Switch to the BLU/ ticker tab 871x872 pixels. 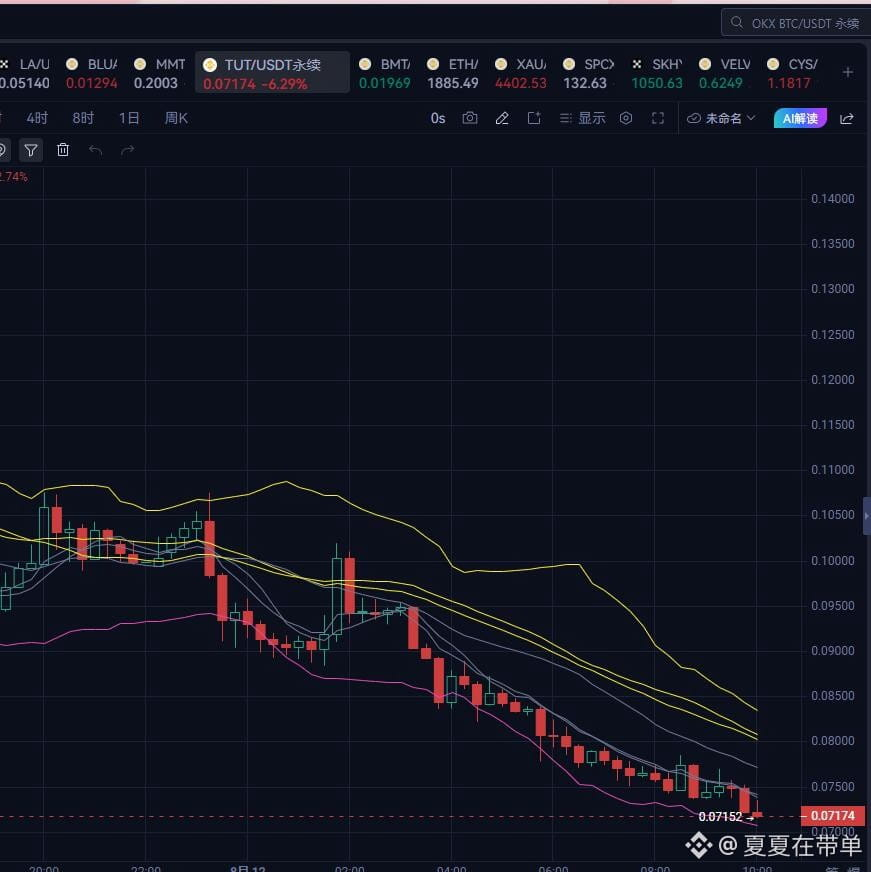click(x=92, y=73)
